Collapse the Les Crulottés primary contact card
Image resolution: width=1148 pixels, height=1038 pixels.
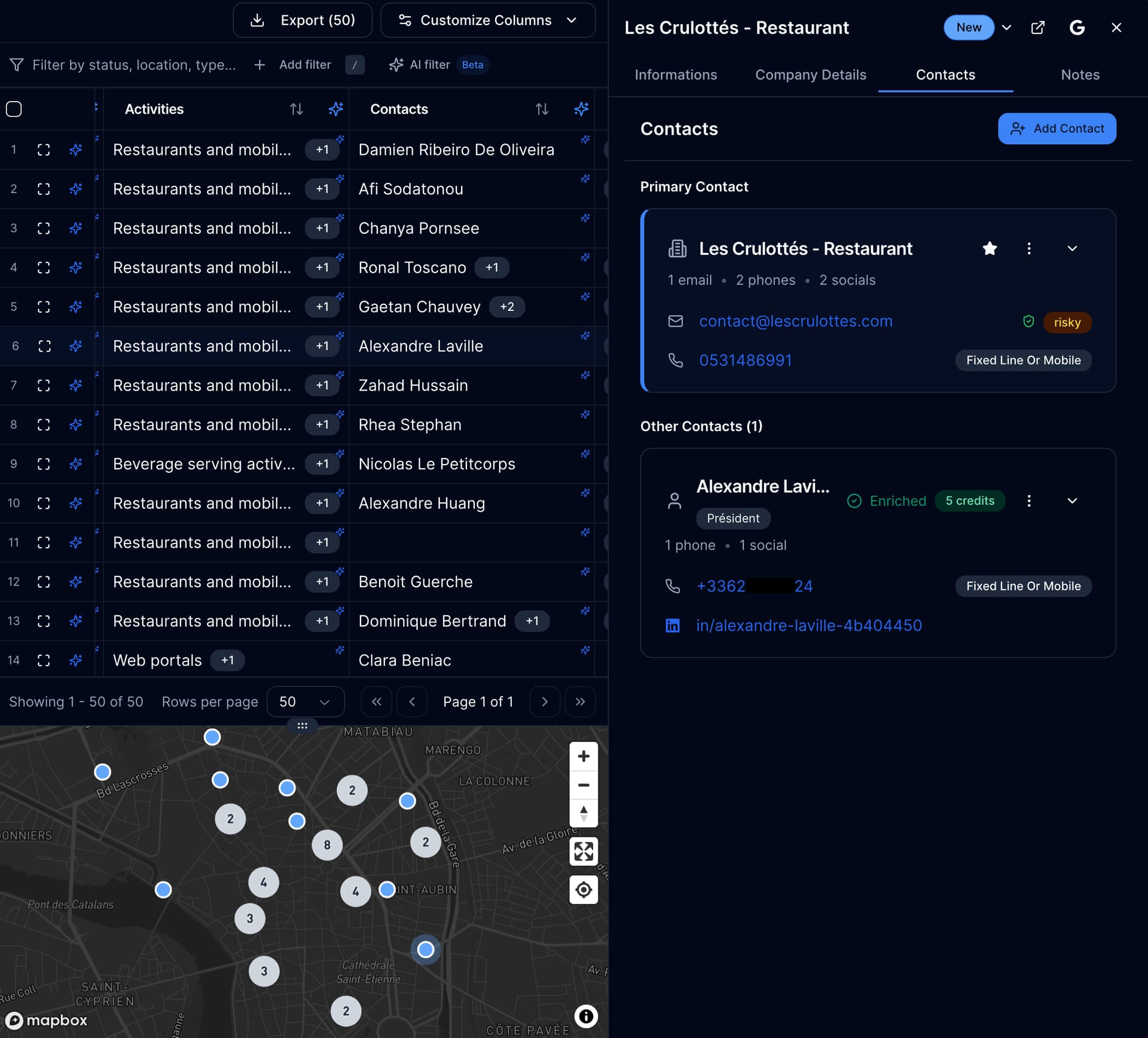click(1072, 249)
